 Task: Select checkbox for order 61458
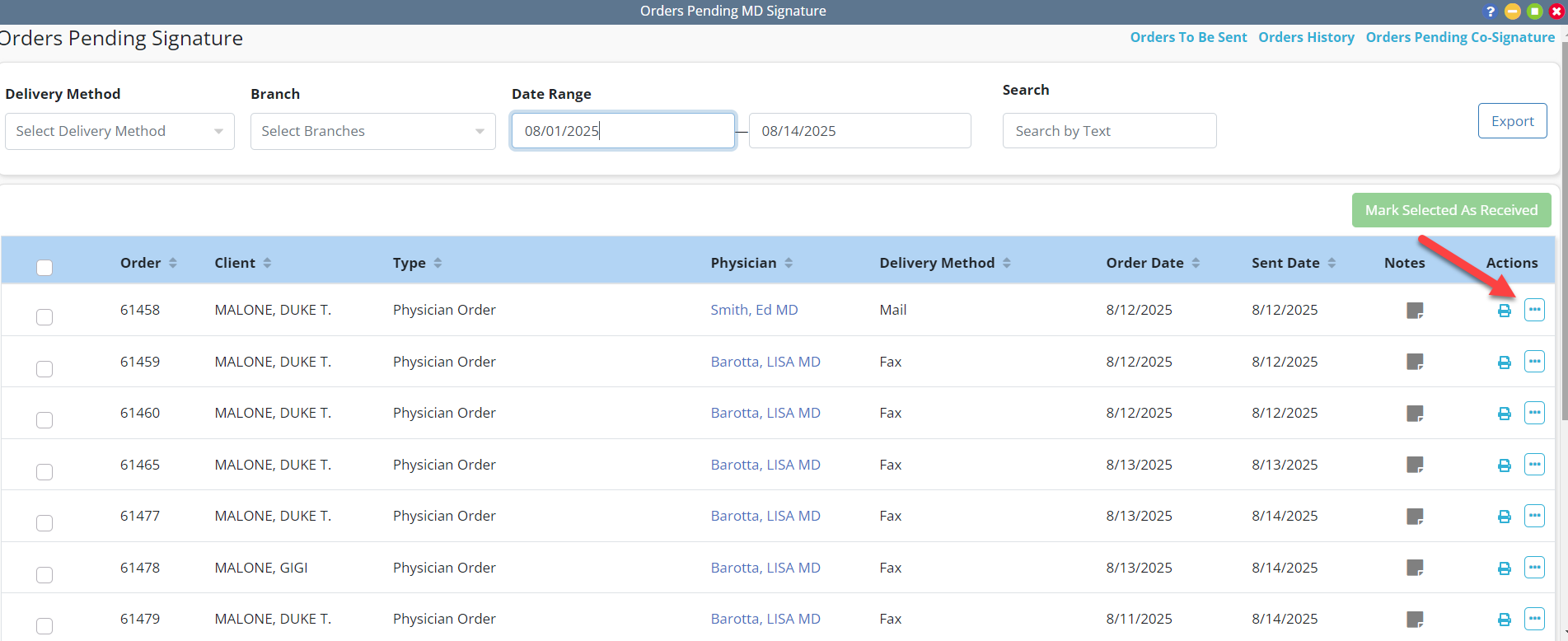pyautogui.click(x=44, y=317)
